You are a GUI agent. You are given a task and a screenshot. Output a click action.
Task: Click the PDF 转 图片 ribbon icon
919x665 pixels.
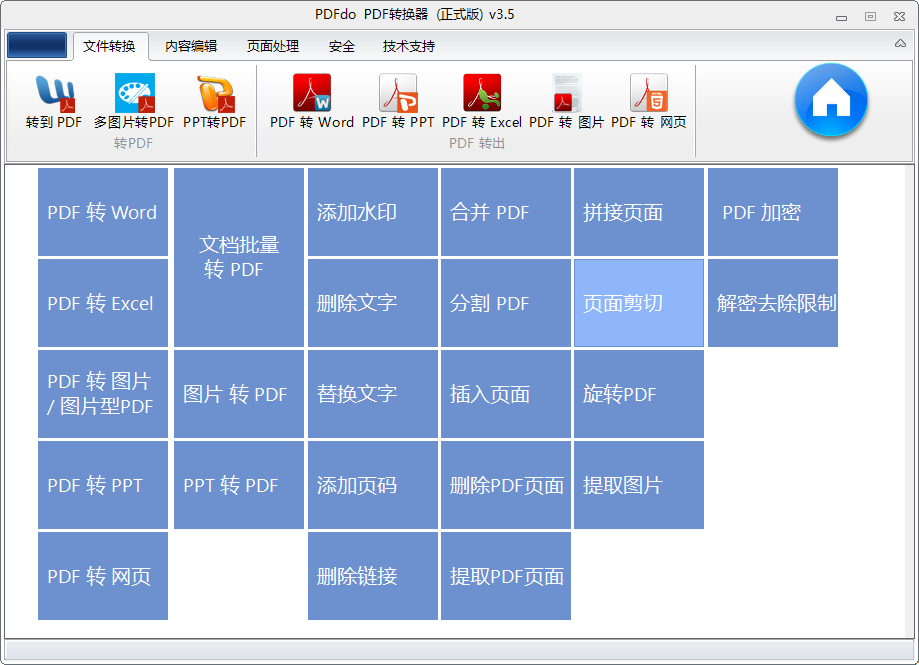[566, 101]
